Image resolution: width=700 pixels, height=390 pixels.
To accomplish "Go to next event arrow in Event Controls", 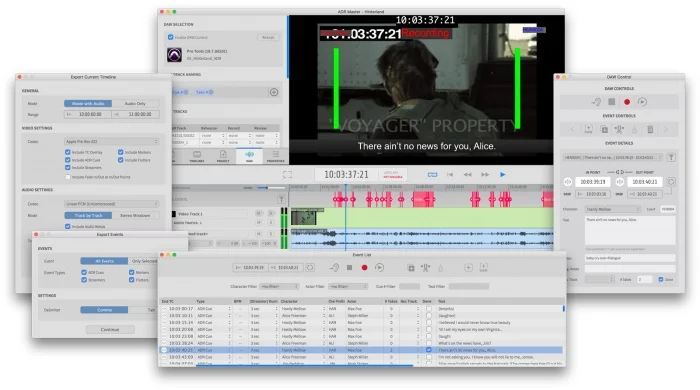I will (666, 129).
